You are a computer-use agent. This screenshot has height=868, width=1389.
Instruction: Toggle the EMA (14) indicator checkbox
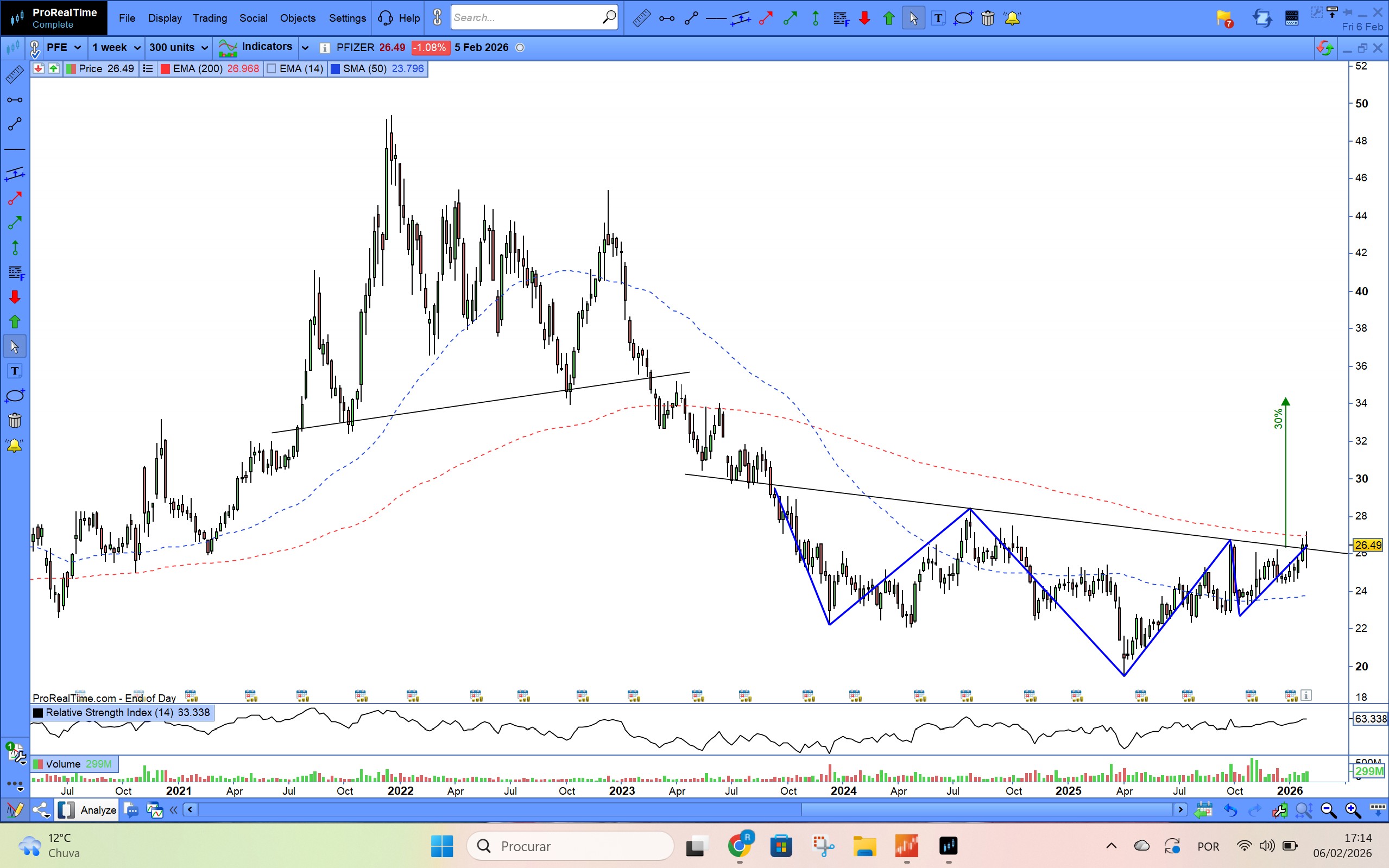pyautogui.click(x=272, y=69)
